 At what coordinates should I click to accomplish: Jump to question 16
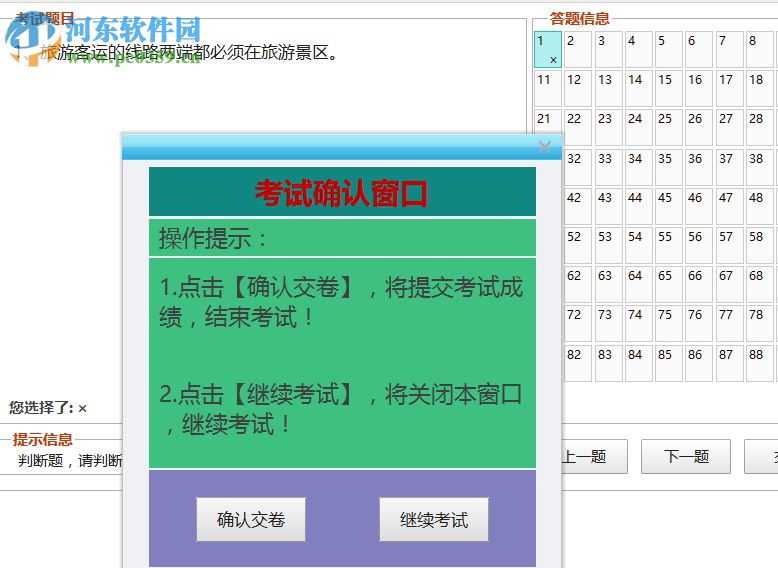[x=699, y=89]
